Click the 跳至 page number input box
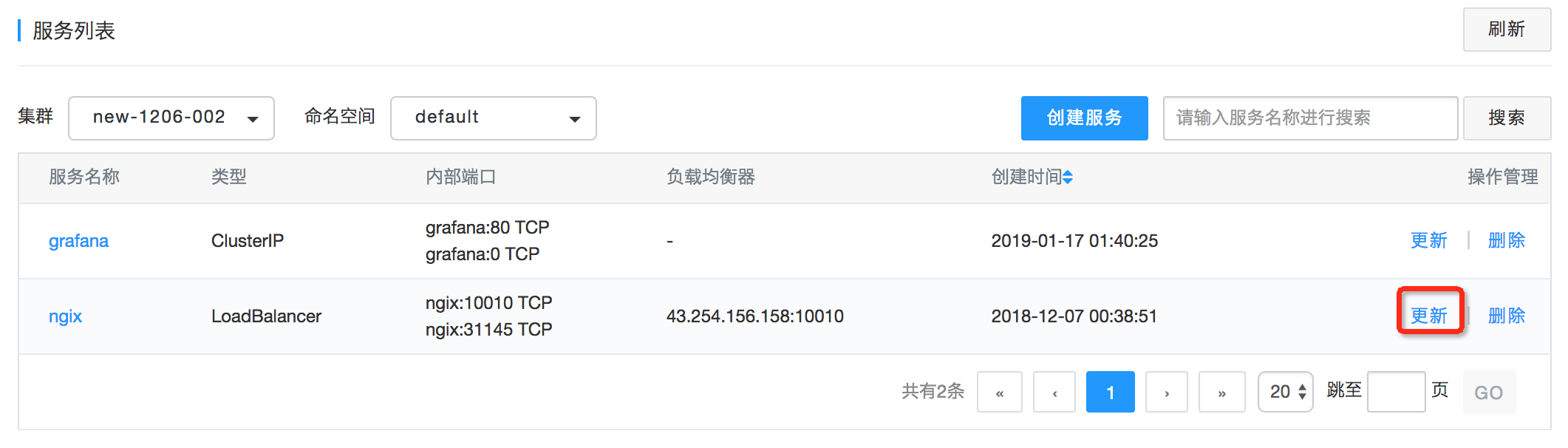 [1397, 392]
